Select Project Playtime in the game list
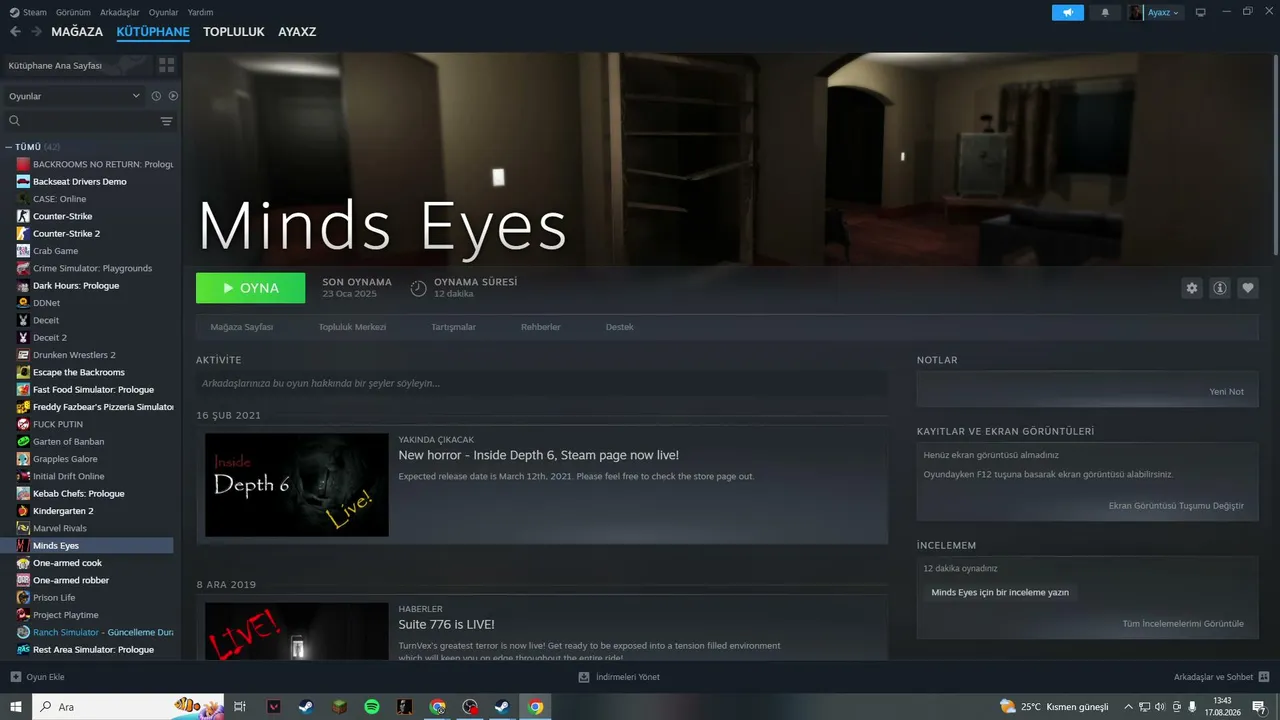 (66, 615)
